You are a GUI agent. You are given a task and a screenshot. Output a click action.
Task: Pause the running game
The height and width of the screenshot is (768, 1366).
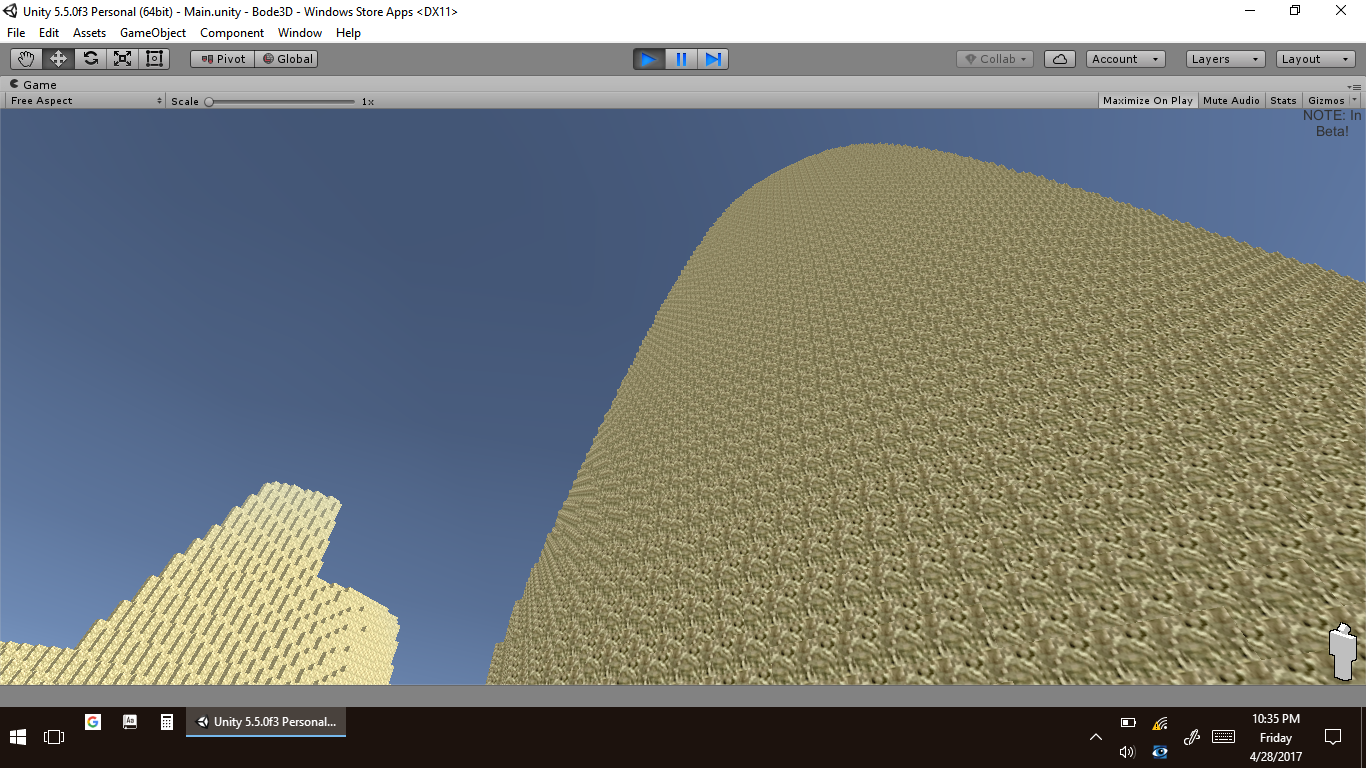681,59
